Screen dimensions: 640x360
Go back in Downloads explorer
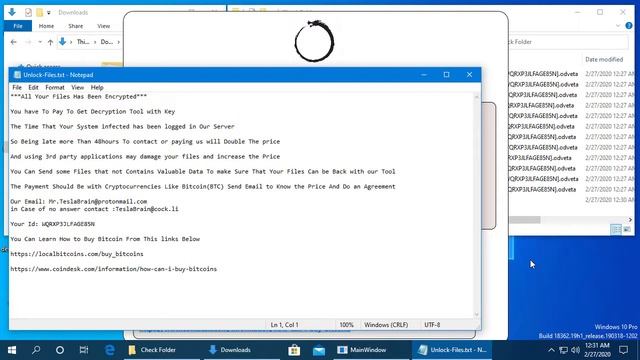coord(13,42)
